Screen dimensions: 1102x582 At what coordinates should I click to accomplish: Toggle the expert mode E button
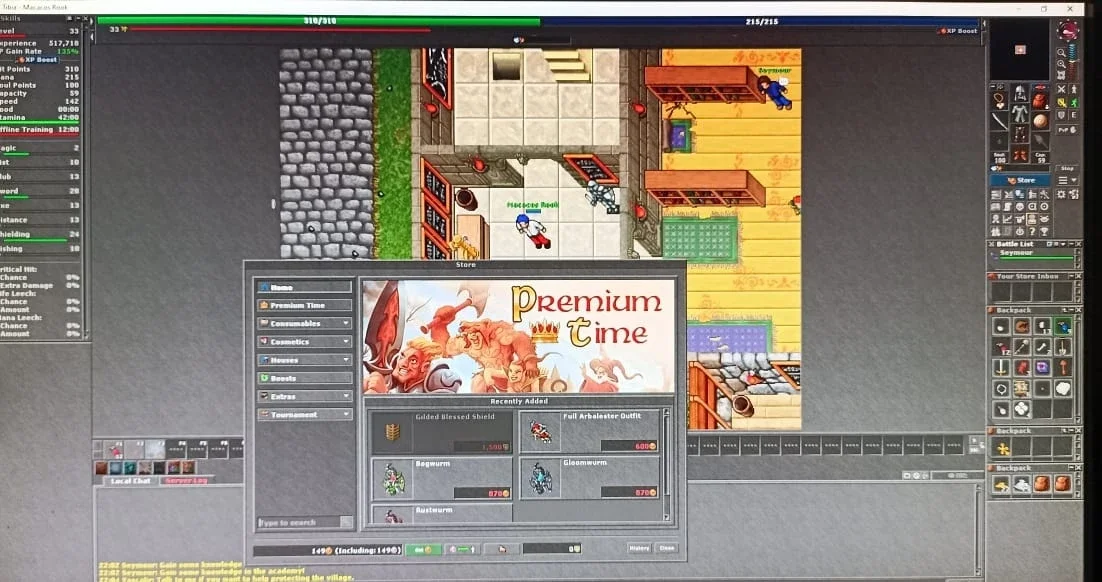[x=1073, y=115]
